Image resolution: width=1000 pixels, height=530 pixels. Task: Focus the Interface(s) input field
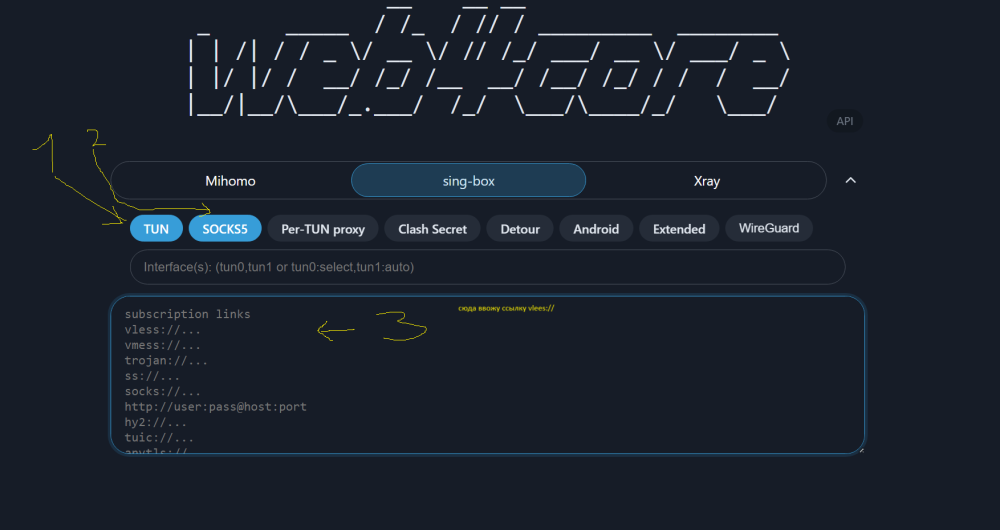click(487, 267)
